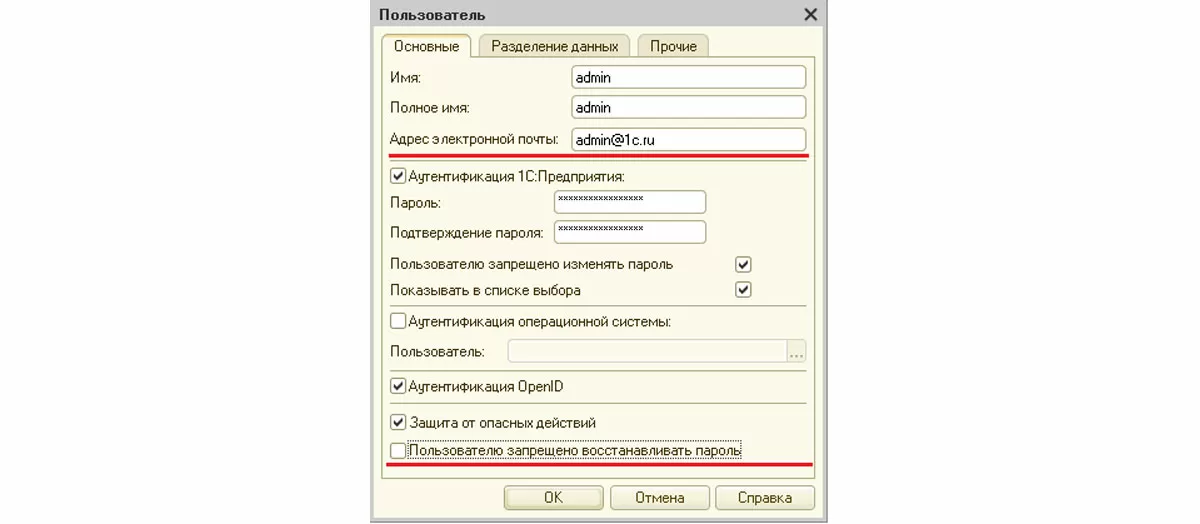Open the Прочие tab
This screenshot has height=524, width=1200.
click(673, 46)
